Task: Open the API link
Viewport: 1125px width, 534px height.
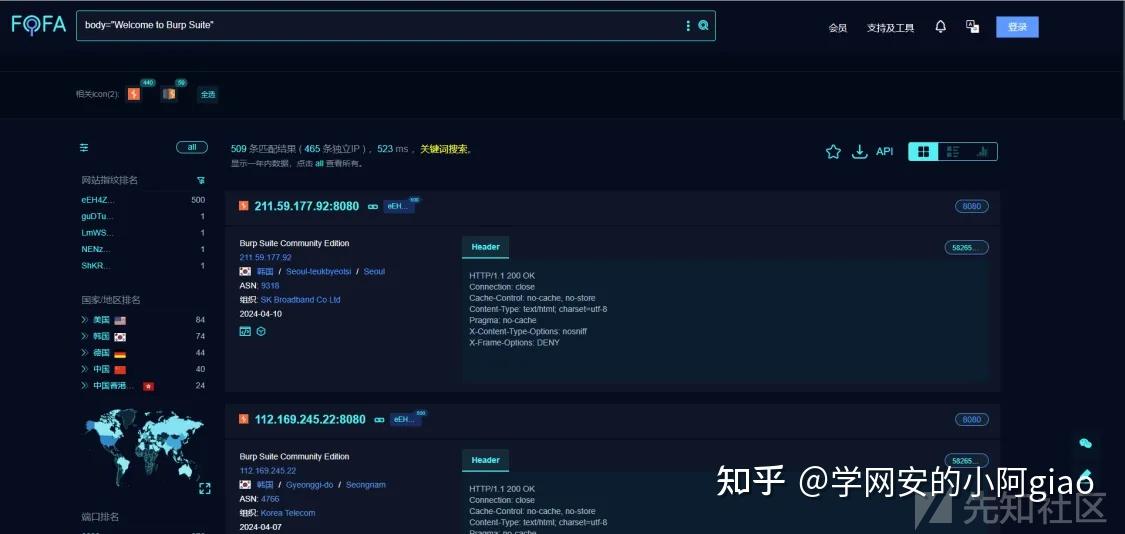Action: tap(885, 151)
